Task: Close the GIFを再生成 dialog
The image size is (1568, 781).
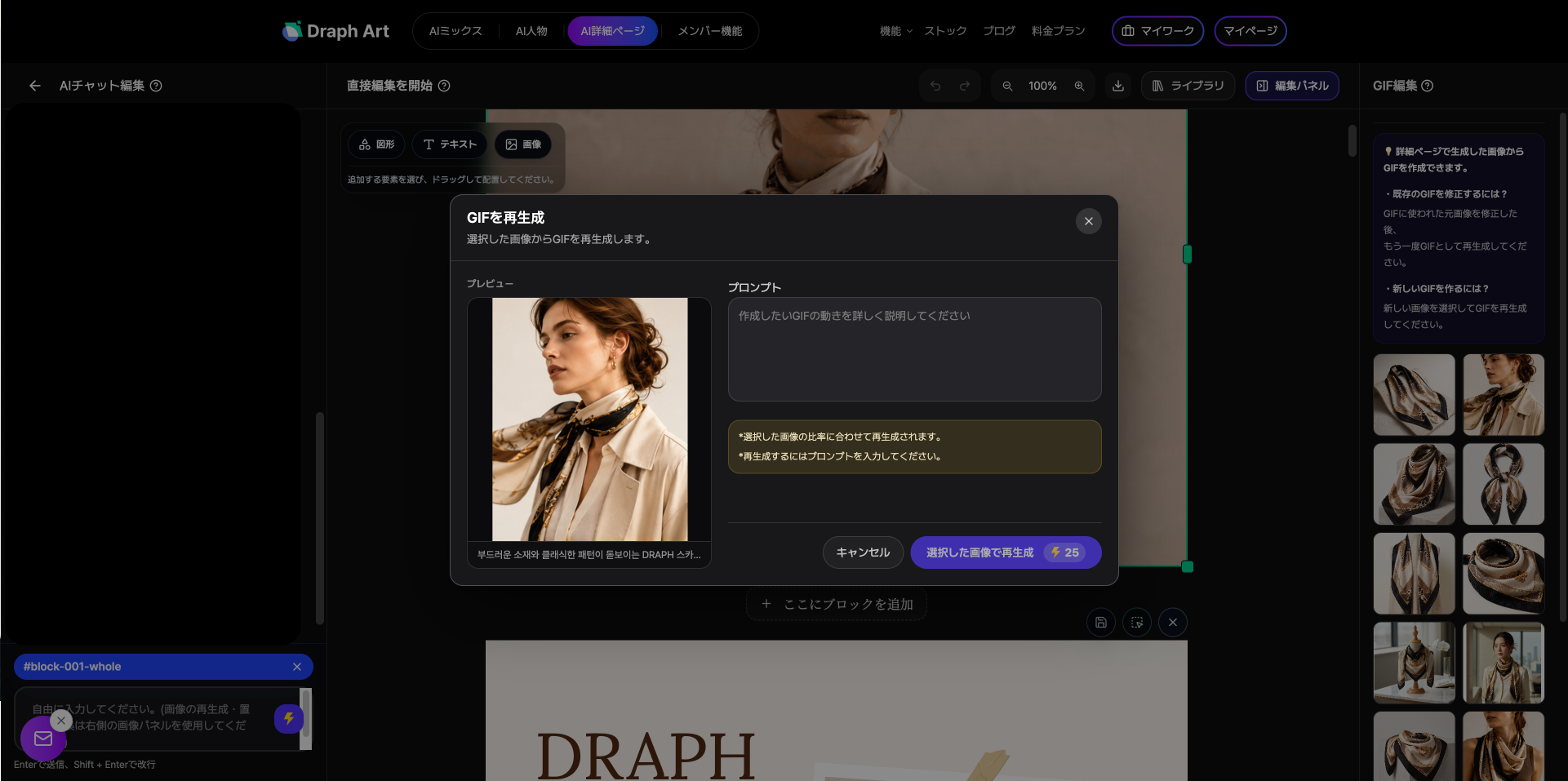Action: pyautogui.click(x=1088, y=221)
